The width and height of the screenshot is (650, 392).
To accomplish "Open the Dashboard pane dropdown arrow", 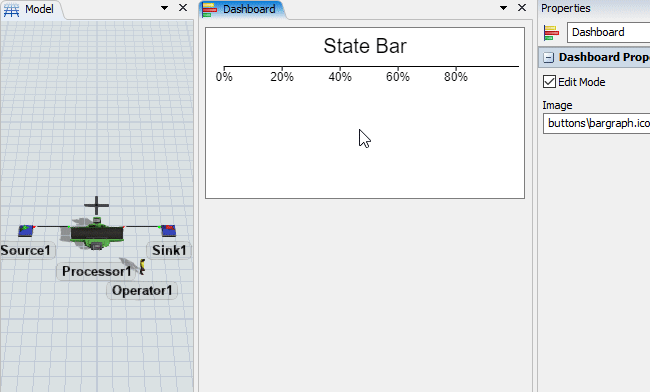I will pyautogui.click(x=503, y=8).
